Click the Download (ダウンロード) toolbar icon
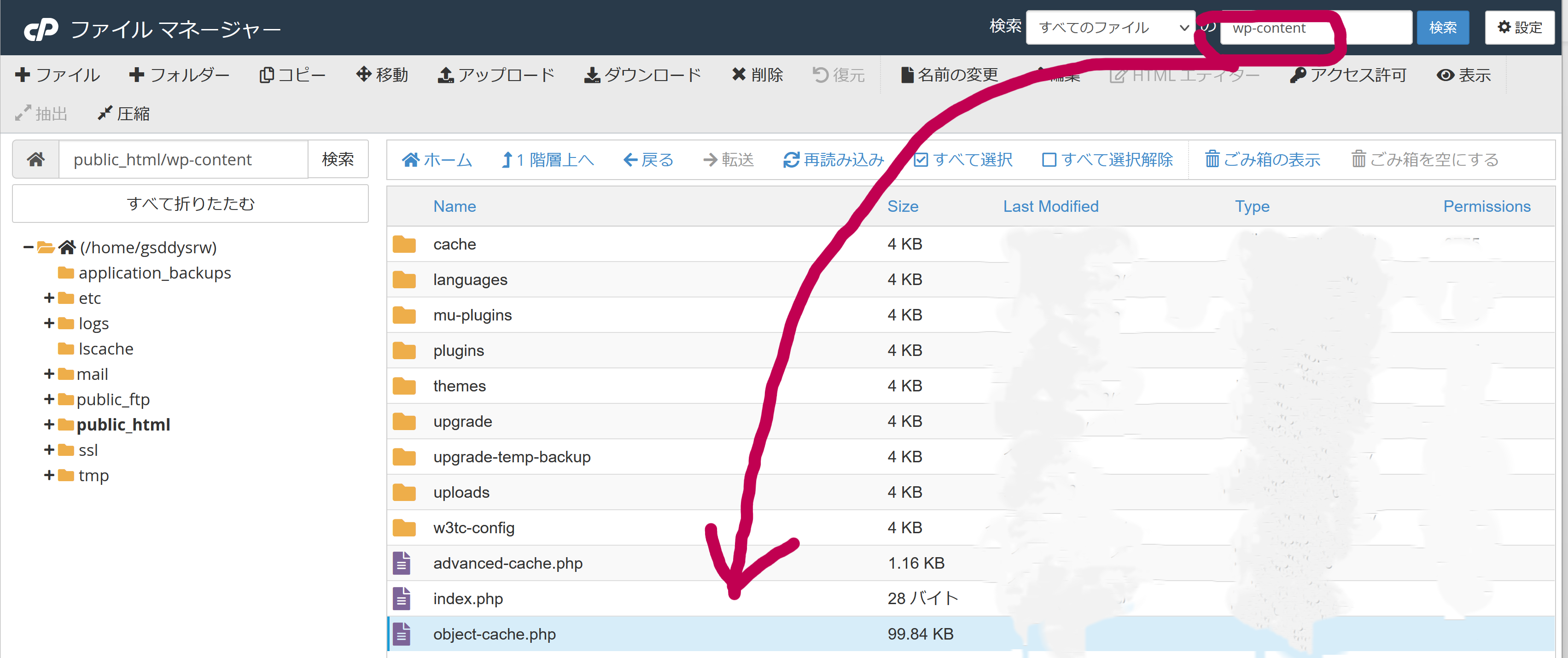Viewport: 1568px width, 658px height. pos(592,75)
